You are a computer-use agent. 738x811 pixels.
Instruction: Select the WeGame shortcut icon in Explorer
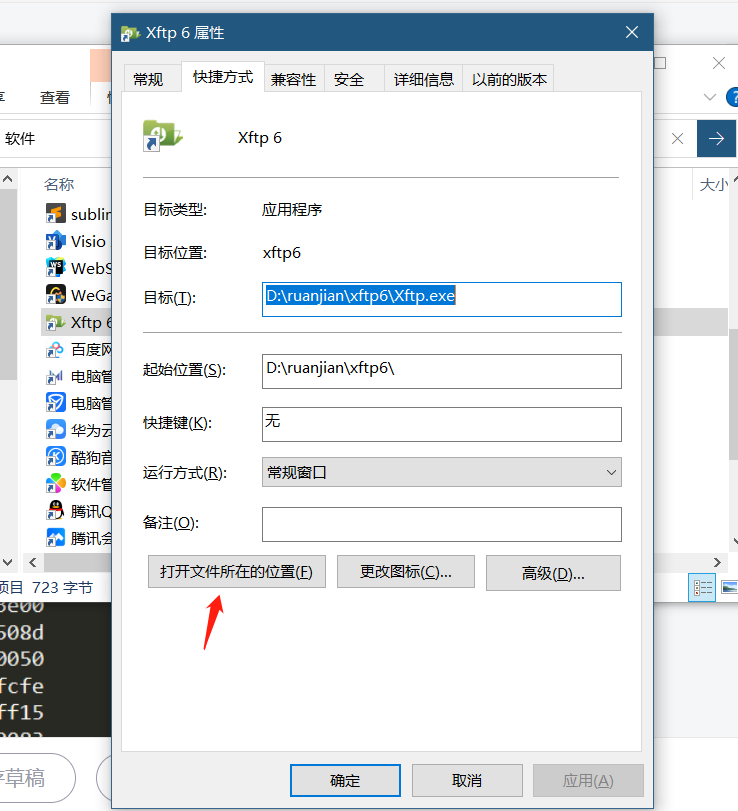pos(55,295)
